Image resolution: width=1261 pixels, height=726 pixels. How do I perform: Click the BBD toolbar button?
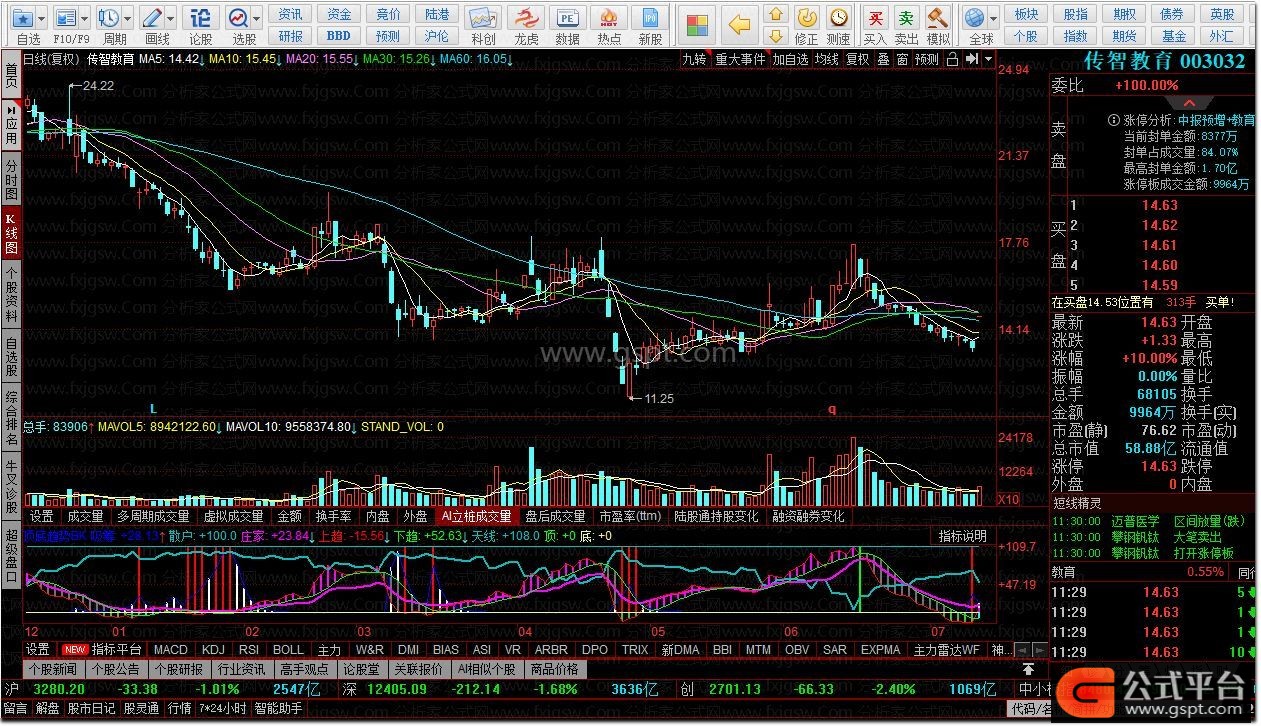coord(338,35)
